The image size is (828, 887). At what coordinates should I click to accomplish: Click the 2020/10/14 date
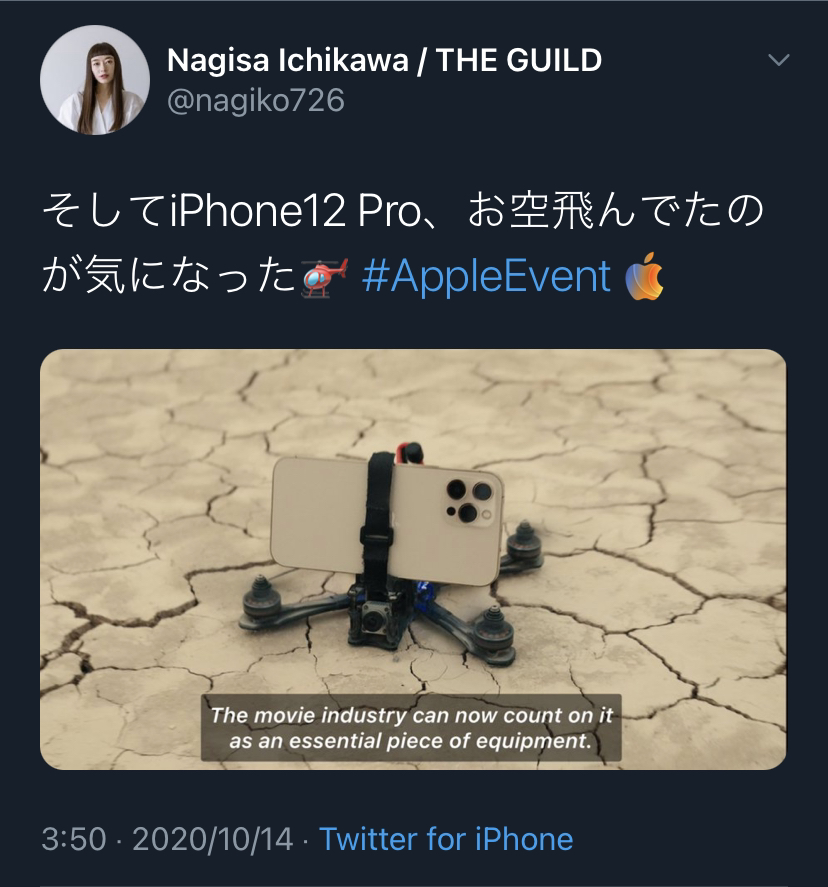click(x=213, y=838)
